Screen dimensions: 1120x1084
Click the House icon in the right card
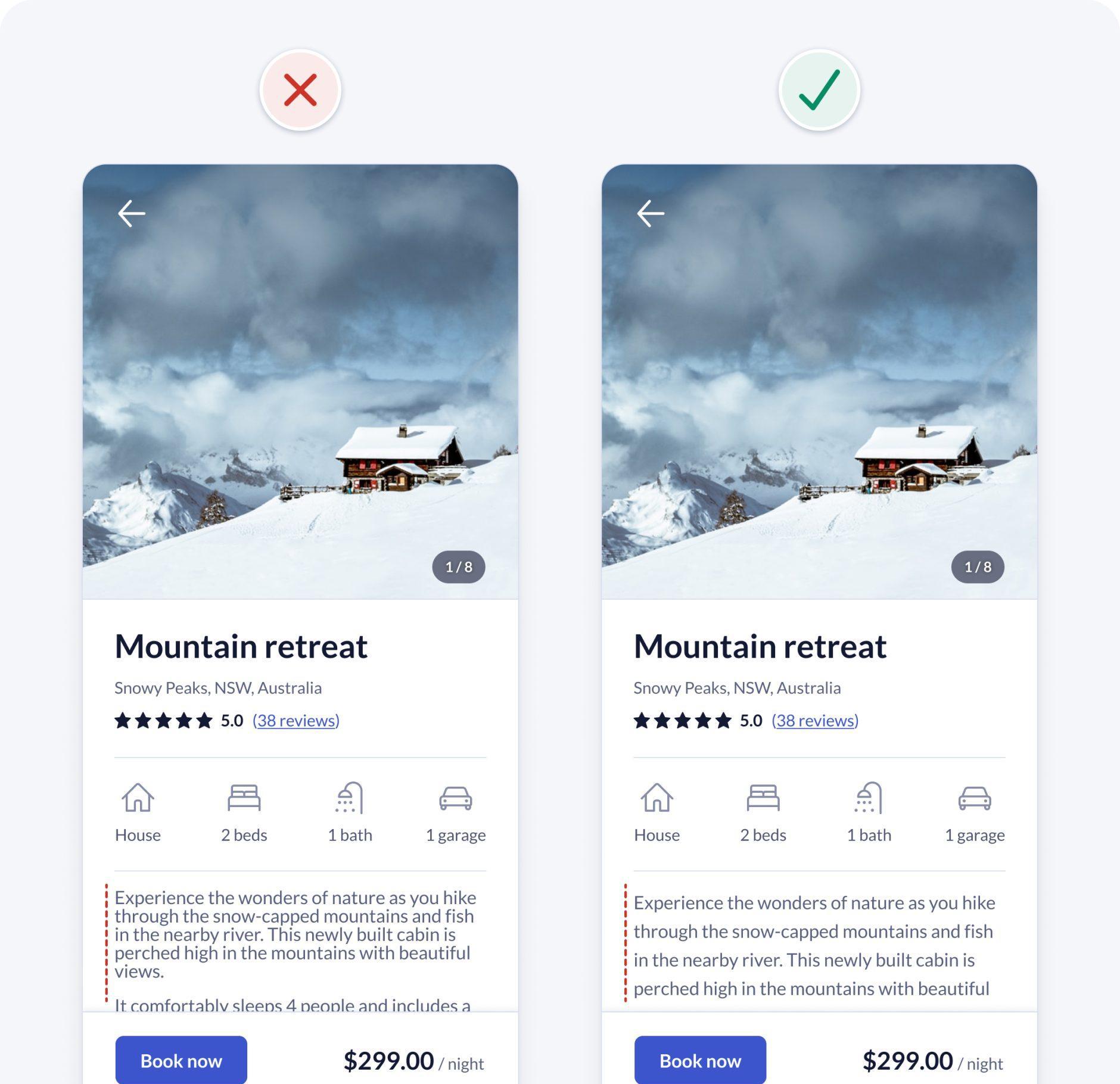[x=657, y=798]
